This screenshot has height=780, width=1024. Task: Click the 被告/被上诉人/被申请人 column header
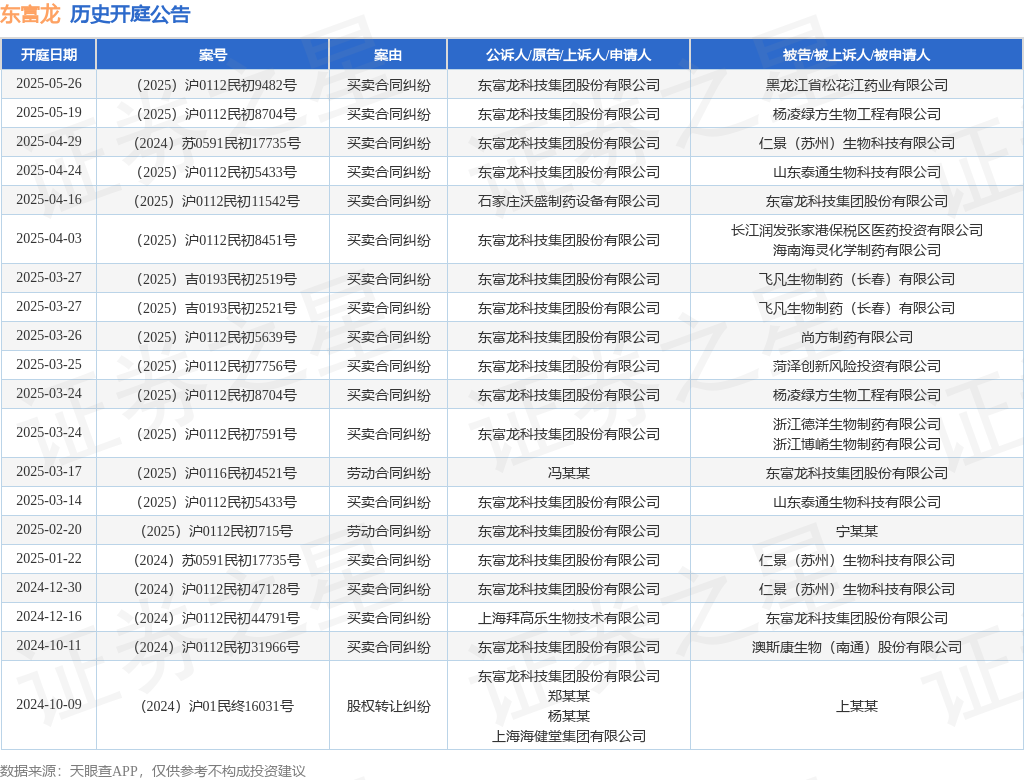(x=856, y=55)
